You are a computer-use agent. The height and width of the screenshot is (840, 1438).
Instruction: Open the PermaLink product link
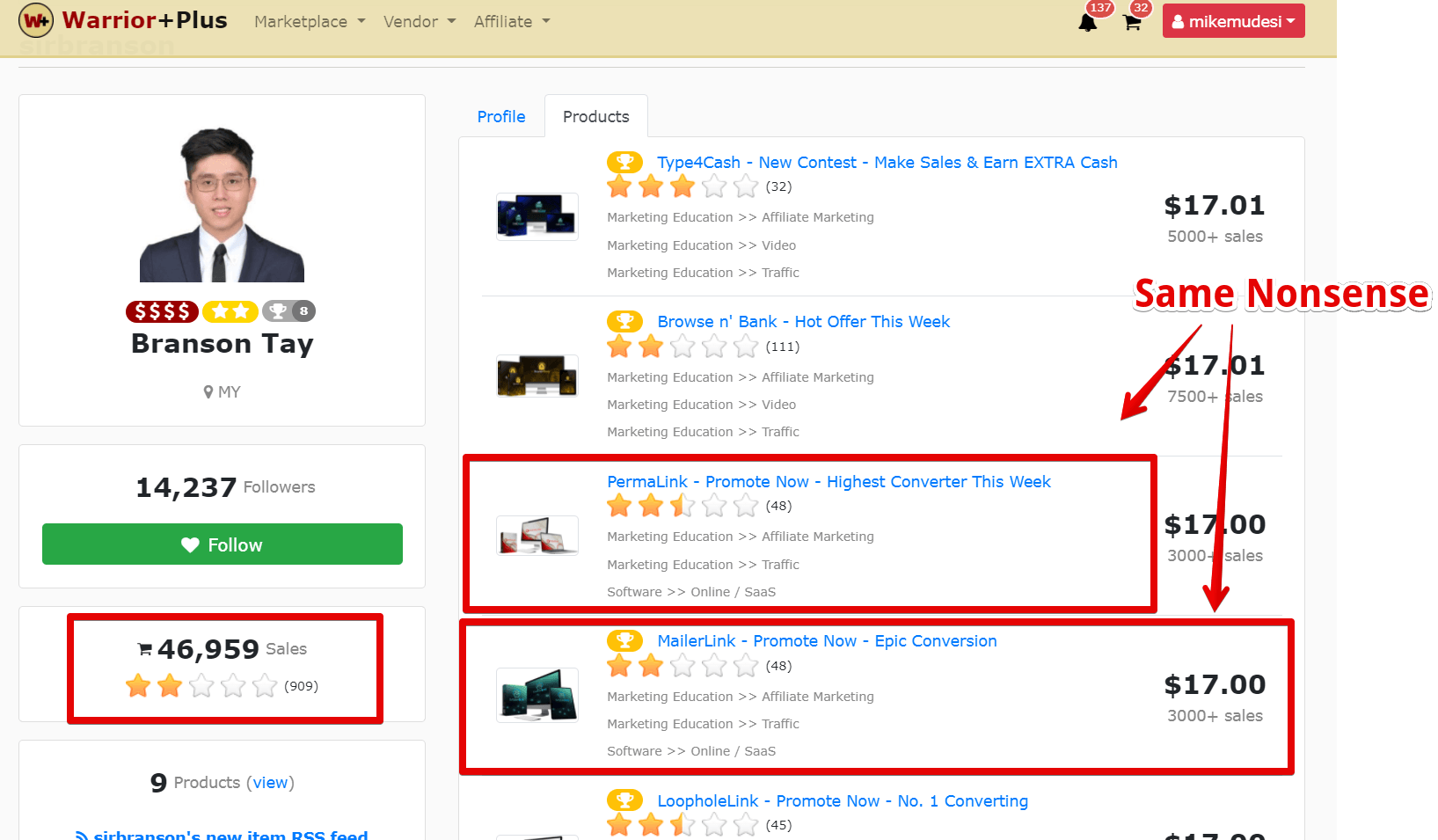click(x=828, y=481)
